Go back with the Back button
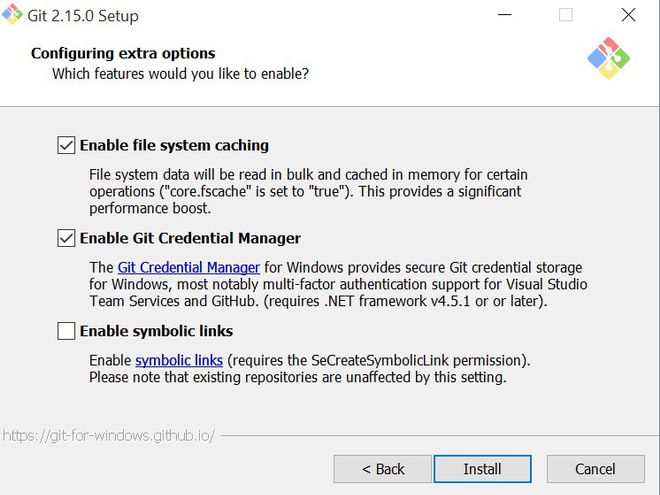This screenshot has height=495, width=660. pos(382,469)
